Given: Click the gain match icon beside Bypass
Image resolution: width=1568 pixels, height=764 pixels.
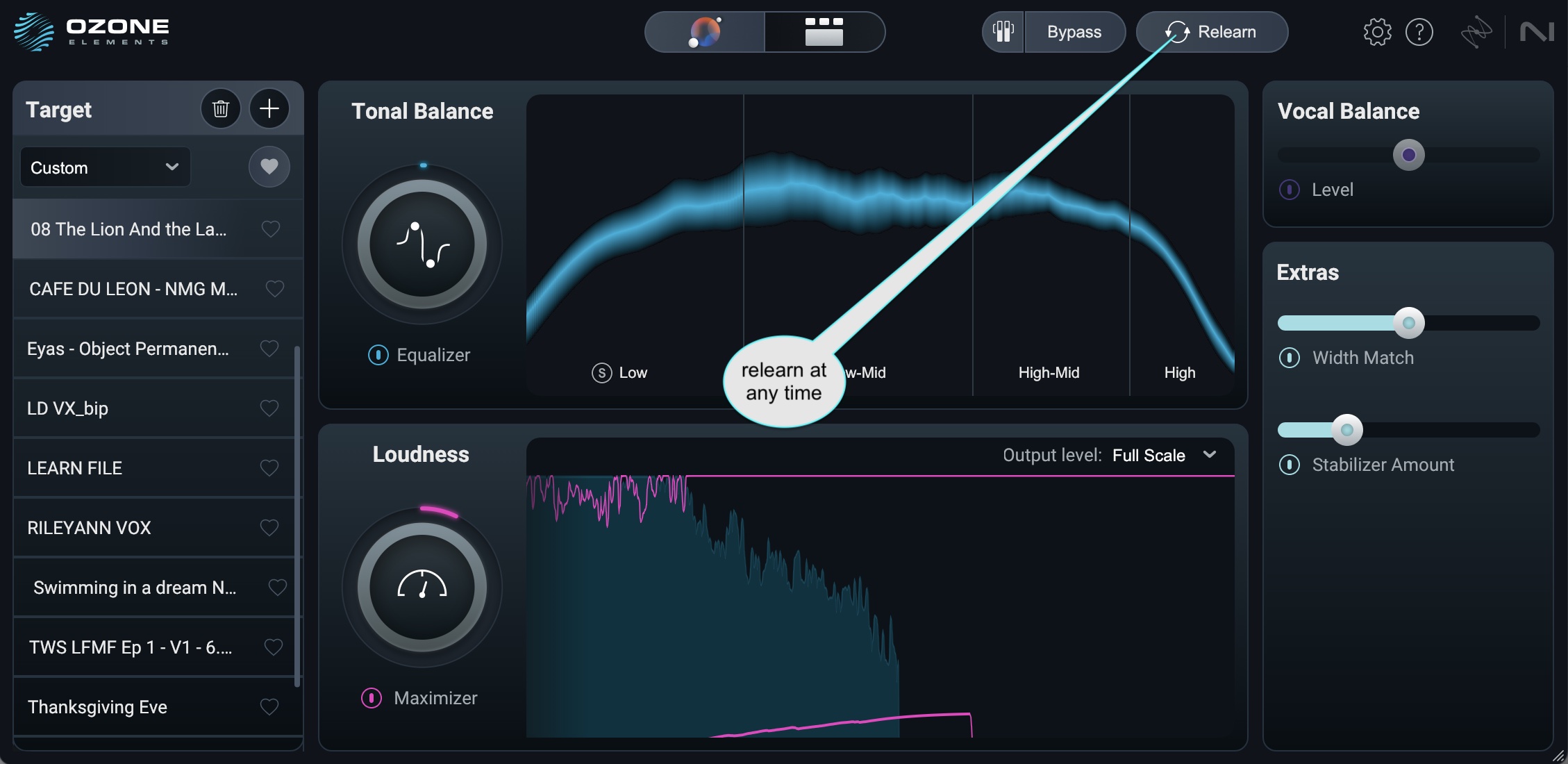Looking at the screenshot, I should point(1003,32).
